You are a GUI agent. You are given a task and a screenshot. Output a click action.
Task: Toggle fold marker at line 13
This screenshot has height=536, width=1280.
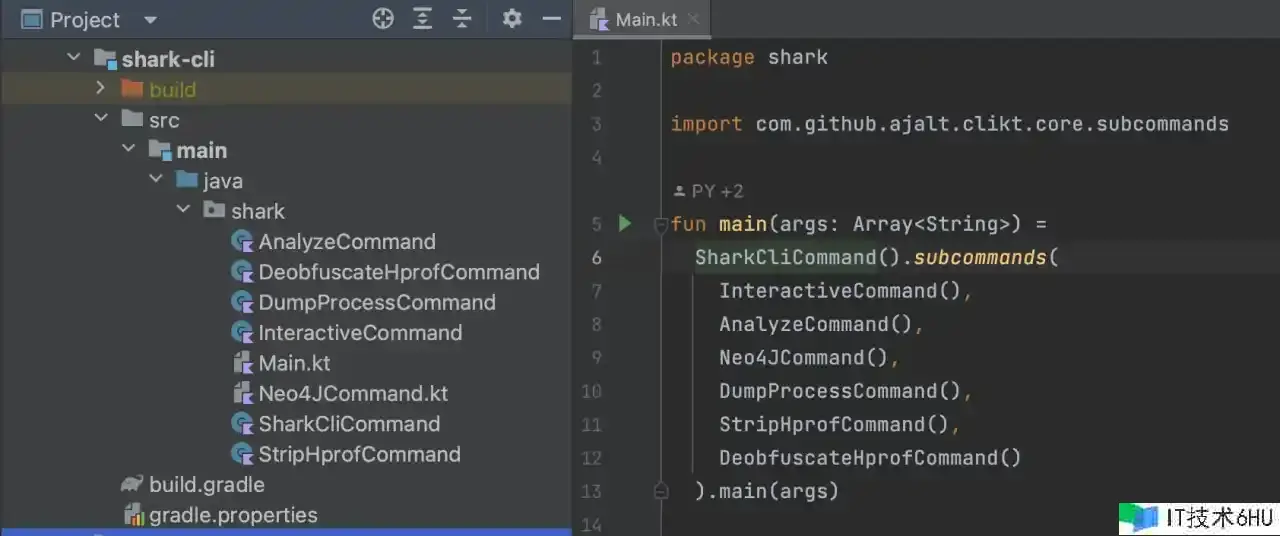pos(660,491)
